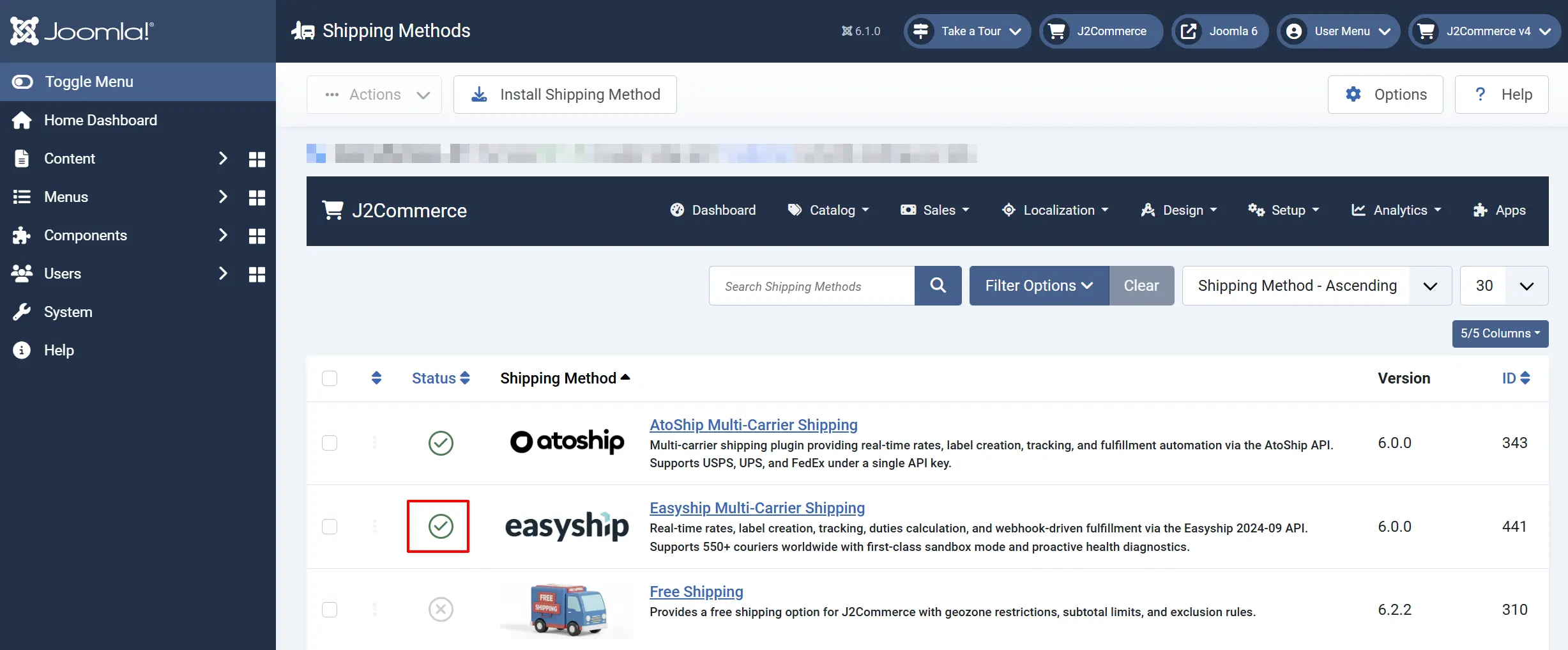Click Install Shipping Method button
The height and width of the screenshot is (650, 1568).
(x=565, y=95)
